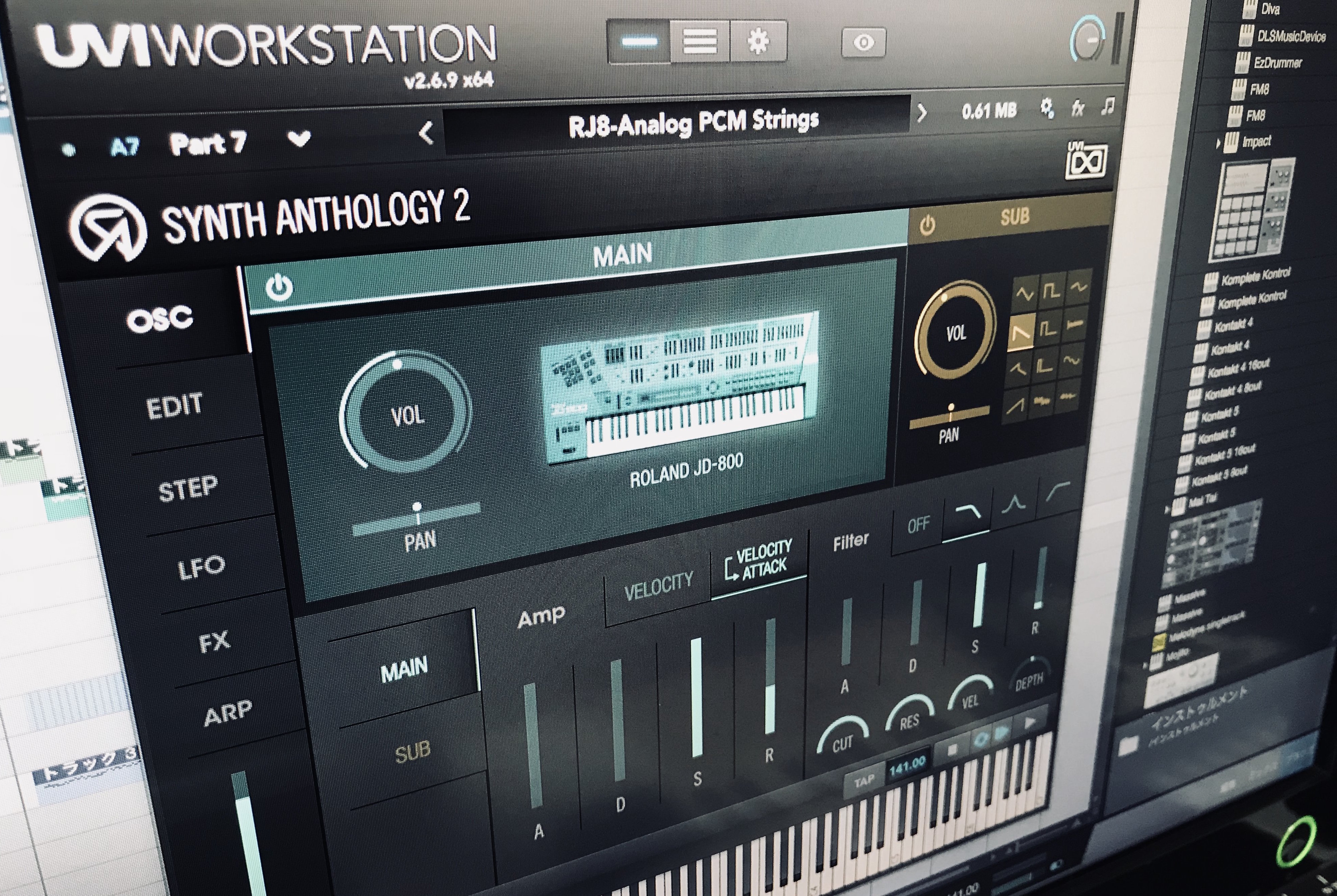Viewport: 1337px width, 896px height.
Task: Click the インストゥルメント folder icon in DAW browser
Action: (1128, 746)
